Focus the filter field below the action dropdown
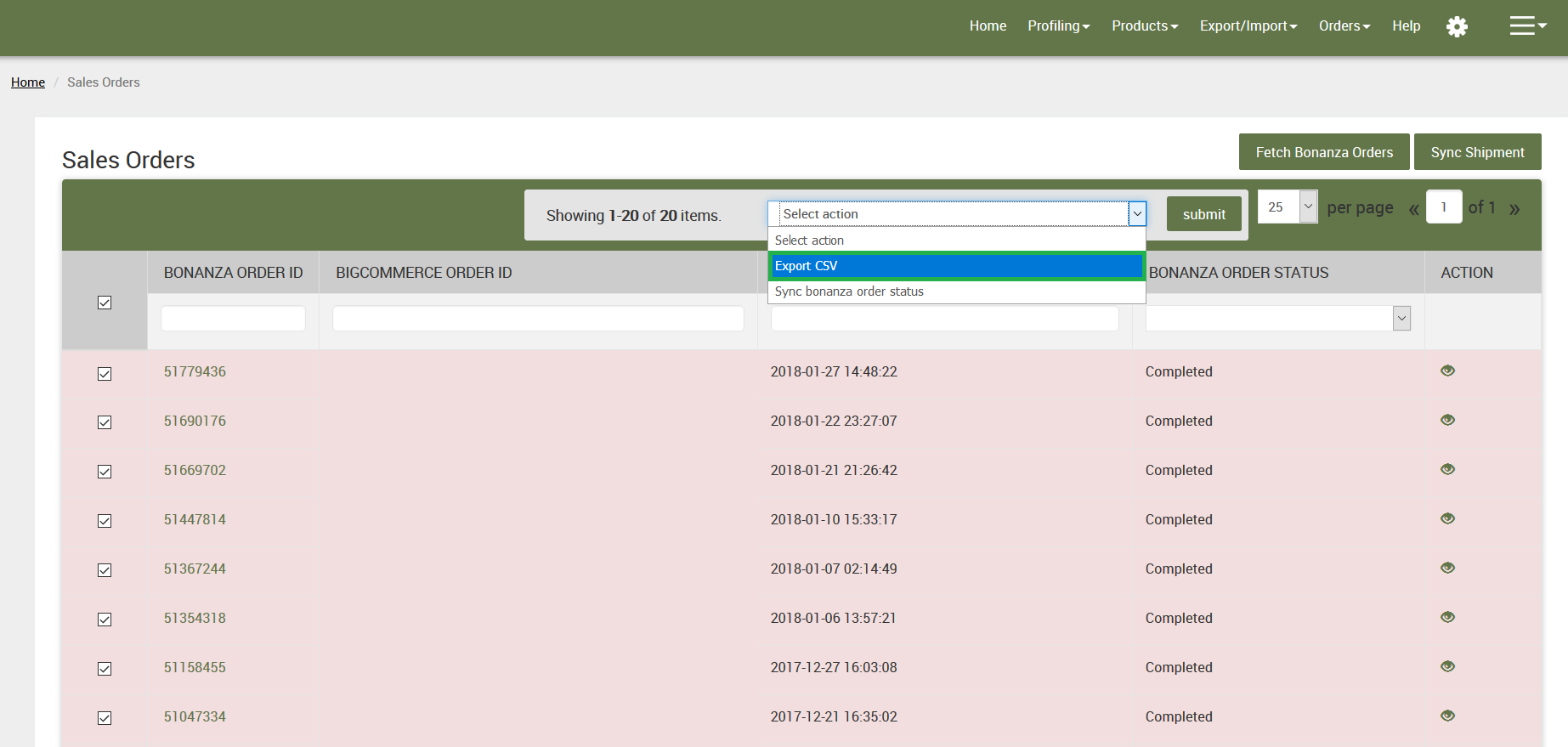This screenshot has width=1568, height=747. [944, 318]
